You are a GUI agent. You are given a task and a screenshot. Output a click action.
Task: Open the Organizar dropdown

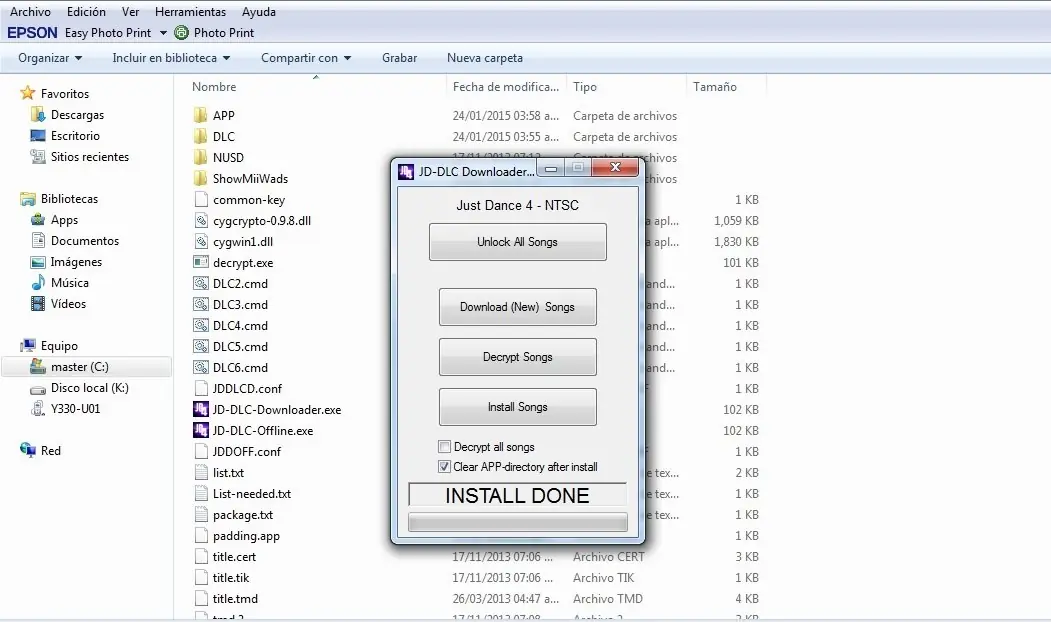pyautogui.click(x=50, y=58)
